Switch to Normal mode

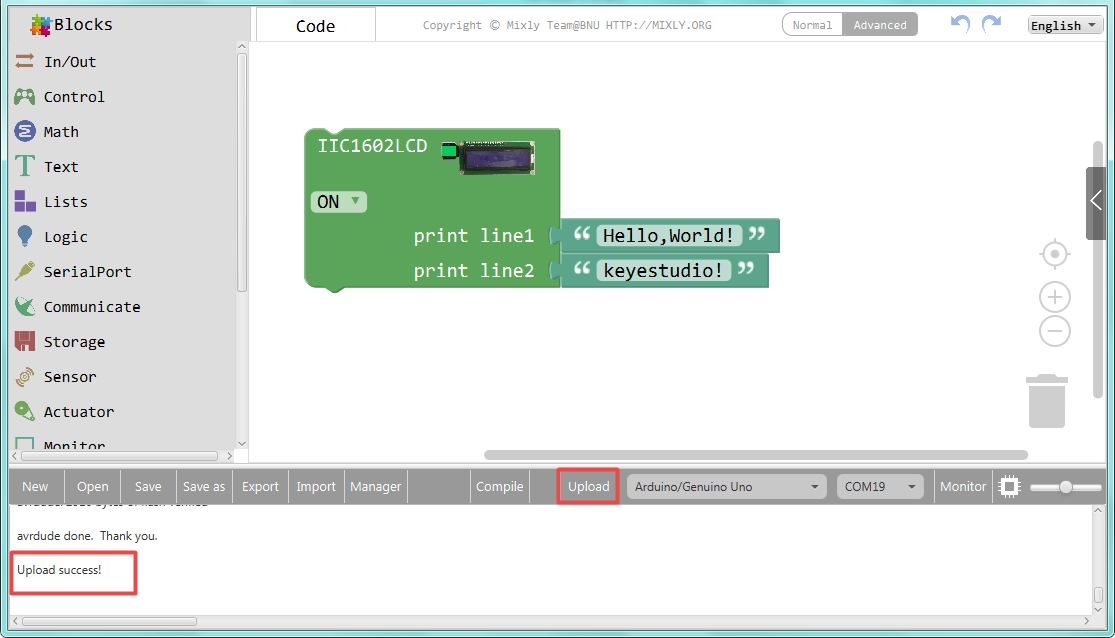812,25
